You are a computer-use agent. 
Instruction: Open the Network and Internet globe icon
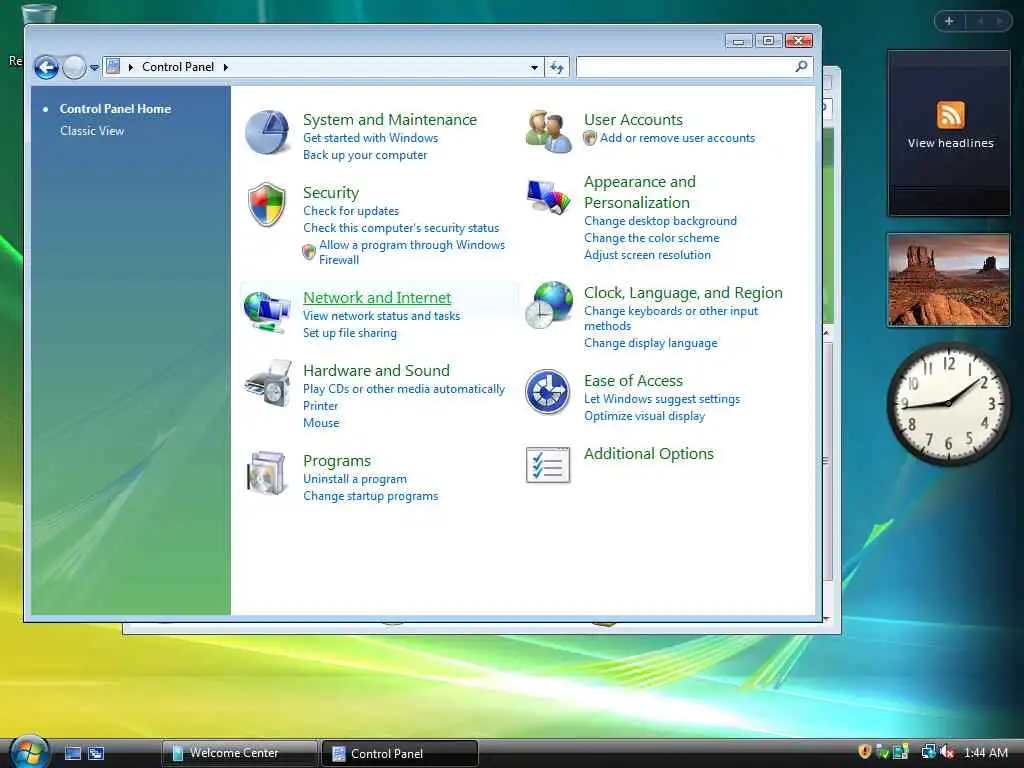[x=266, y=312]
